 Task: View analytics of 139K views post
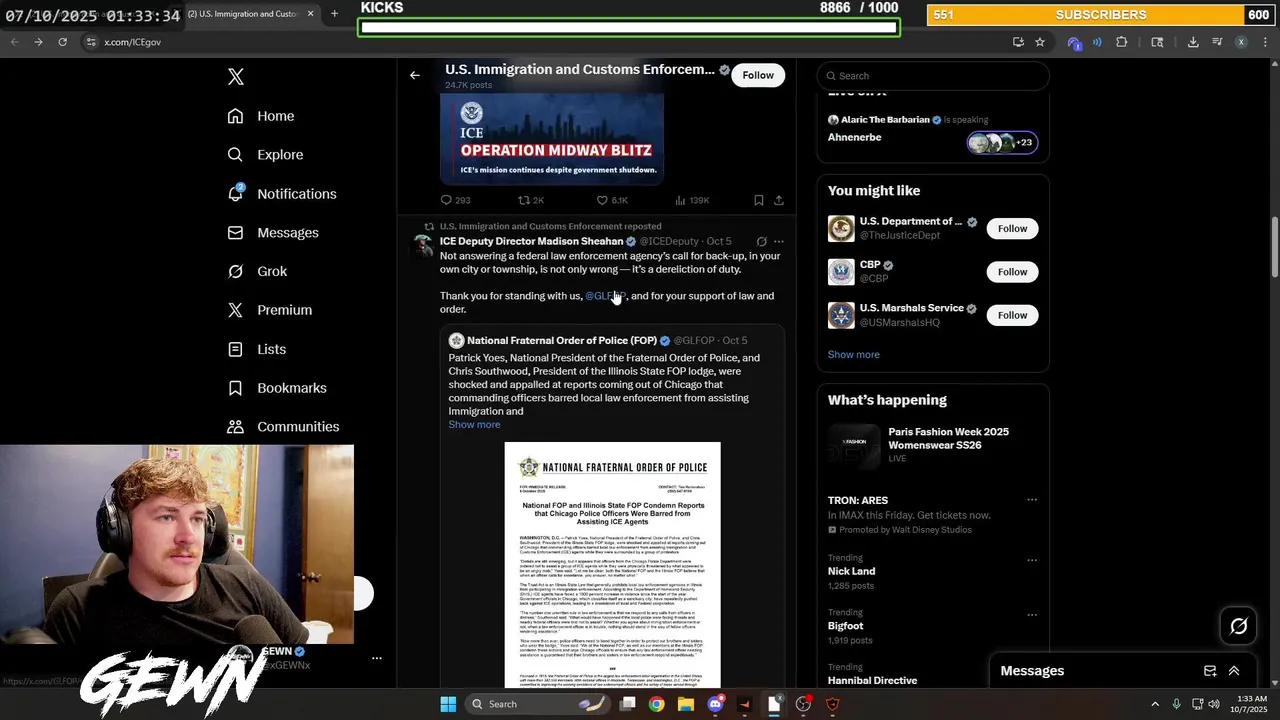(x=693, y=200)
